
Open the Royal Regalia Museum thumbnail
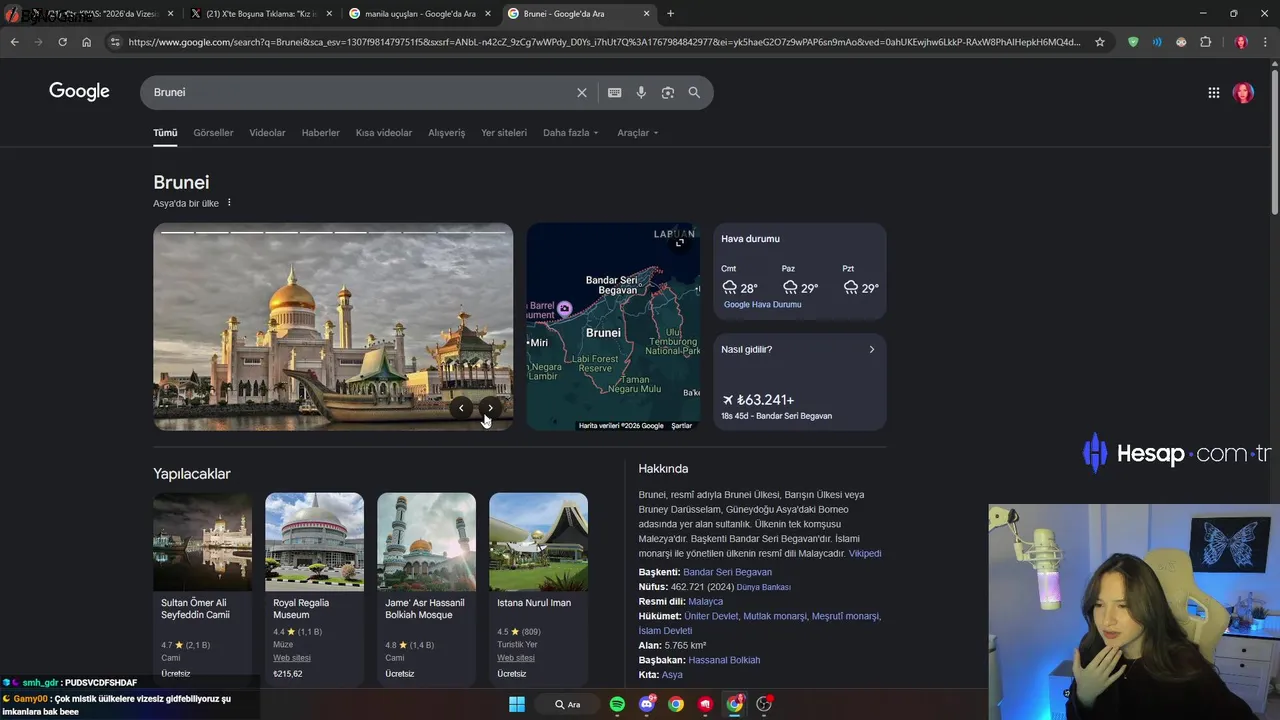pyautogui.click(x=314, y=541)
